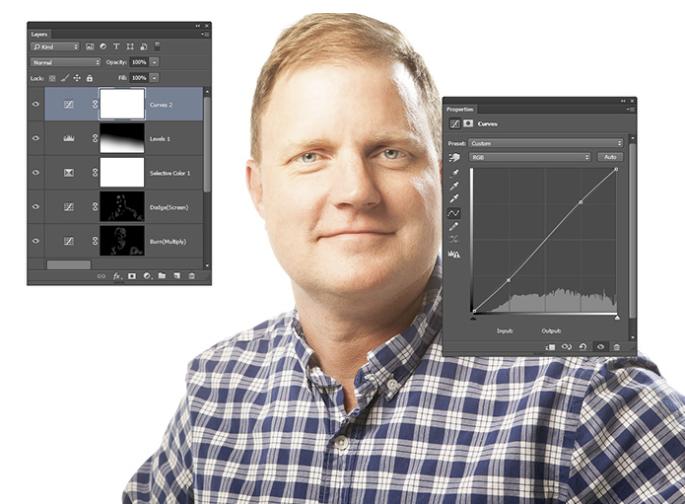Click the link layers icon
Image resolution: width=685 pixels, height=504 pixels.
coord(101,276)
